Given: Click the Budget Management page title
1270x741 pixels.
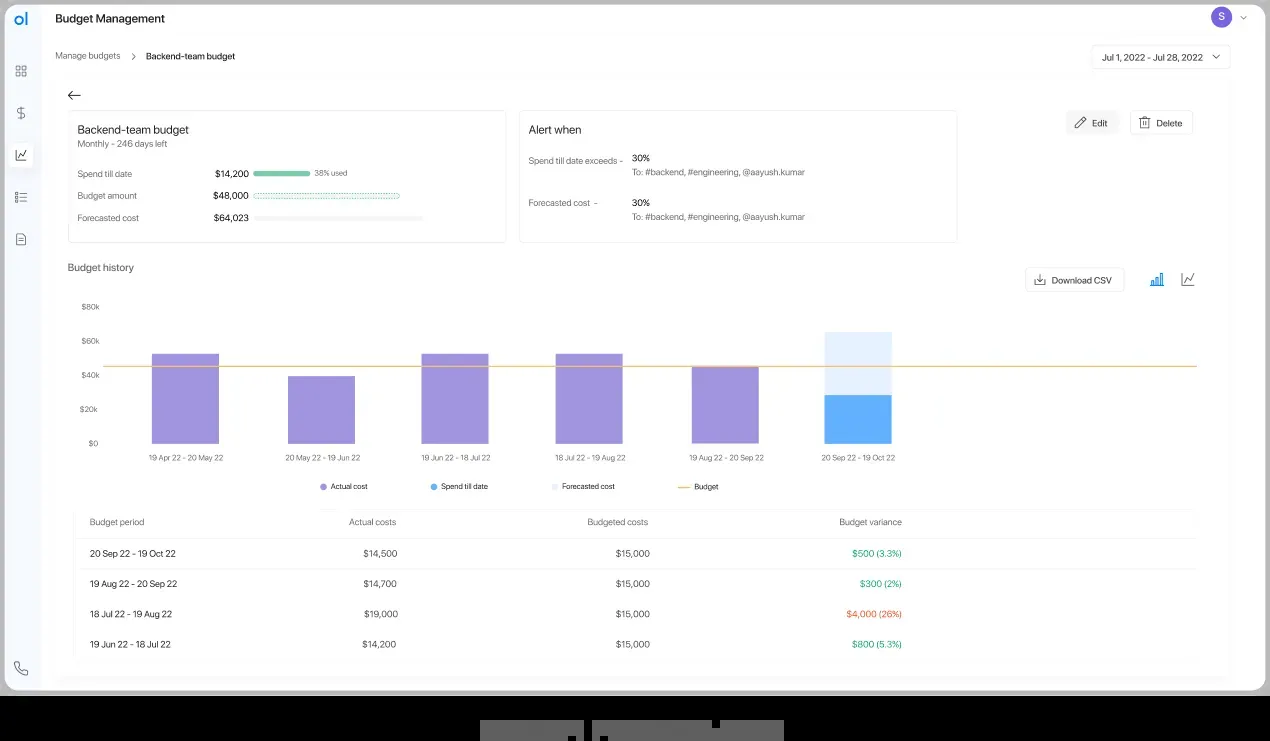Looking at the screenshot, I should [x=110, y=19].
